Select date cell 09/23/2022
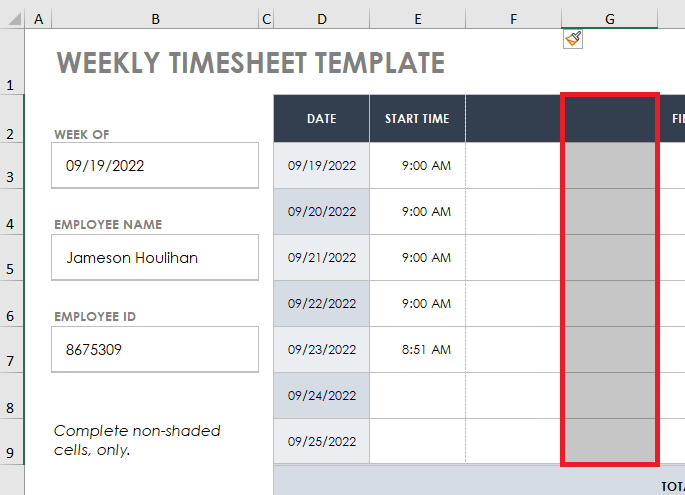Screen dimensions: 685x495 [x=322, y=350]
